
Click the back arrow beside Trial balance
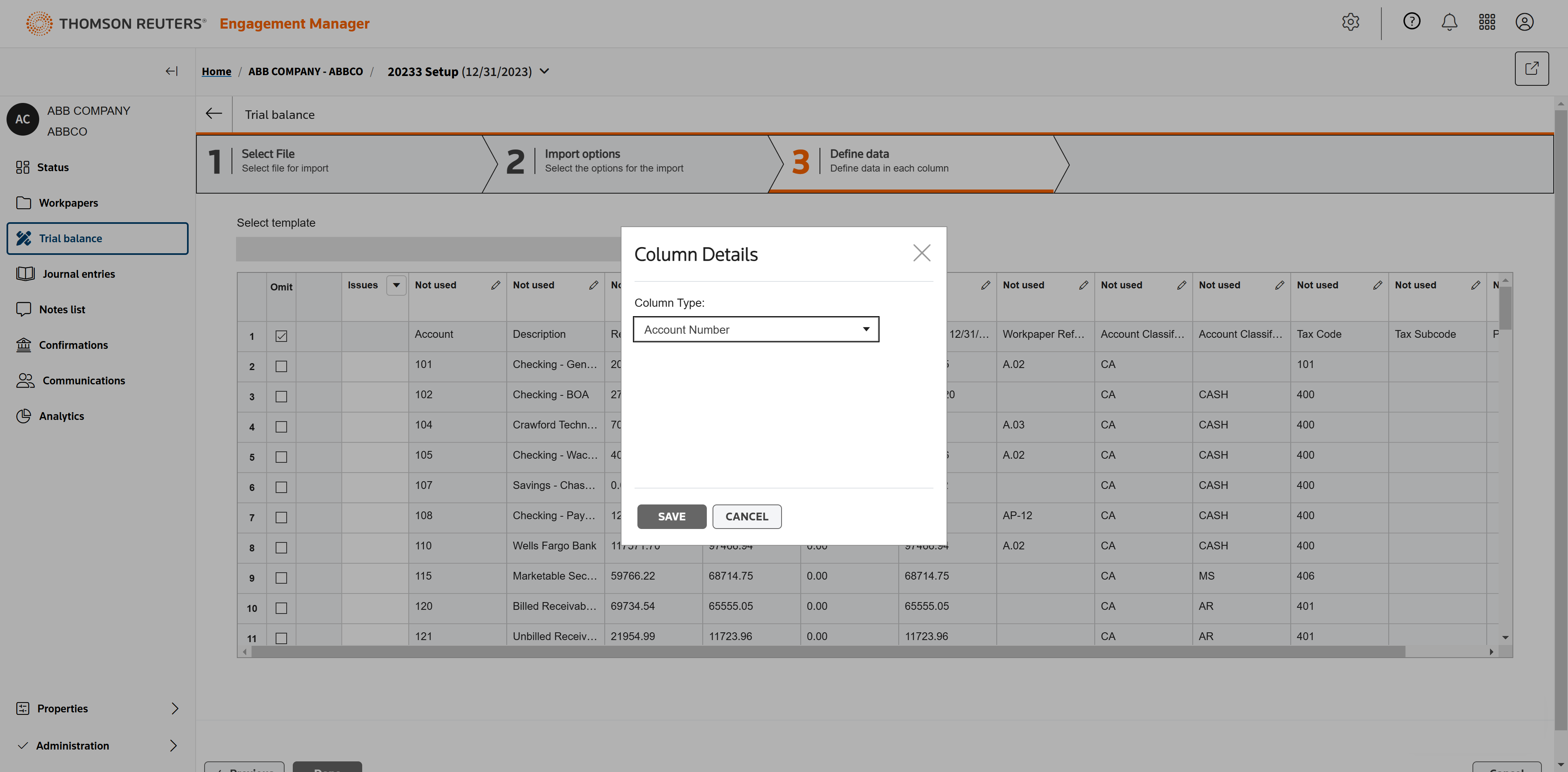(x=214, y=114)
